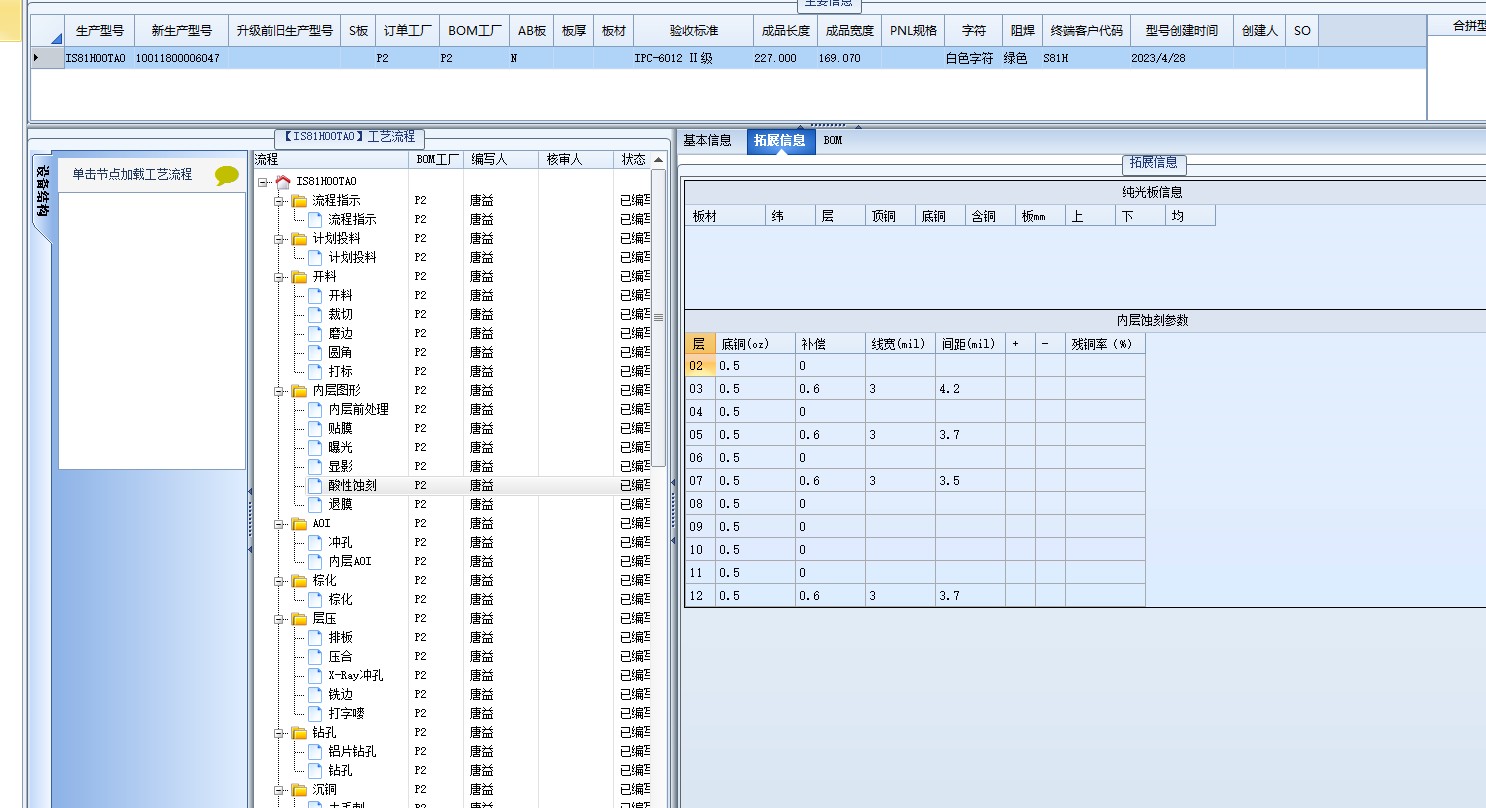Click the 板材 header in 纯光板信息 table
This screenshot has width=1486, height=808.
[726, 216]
